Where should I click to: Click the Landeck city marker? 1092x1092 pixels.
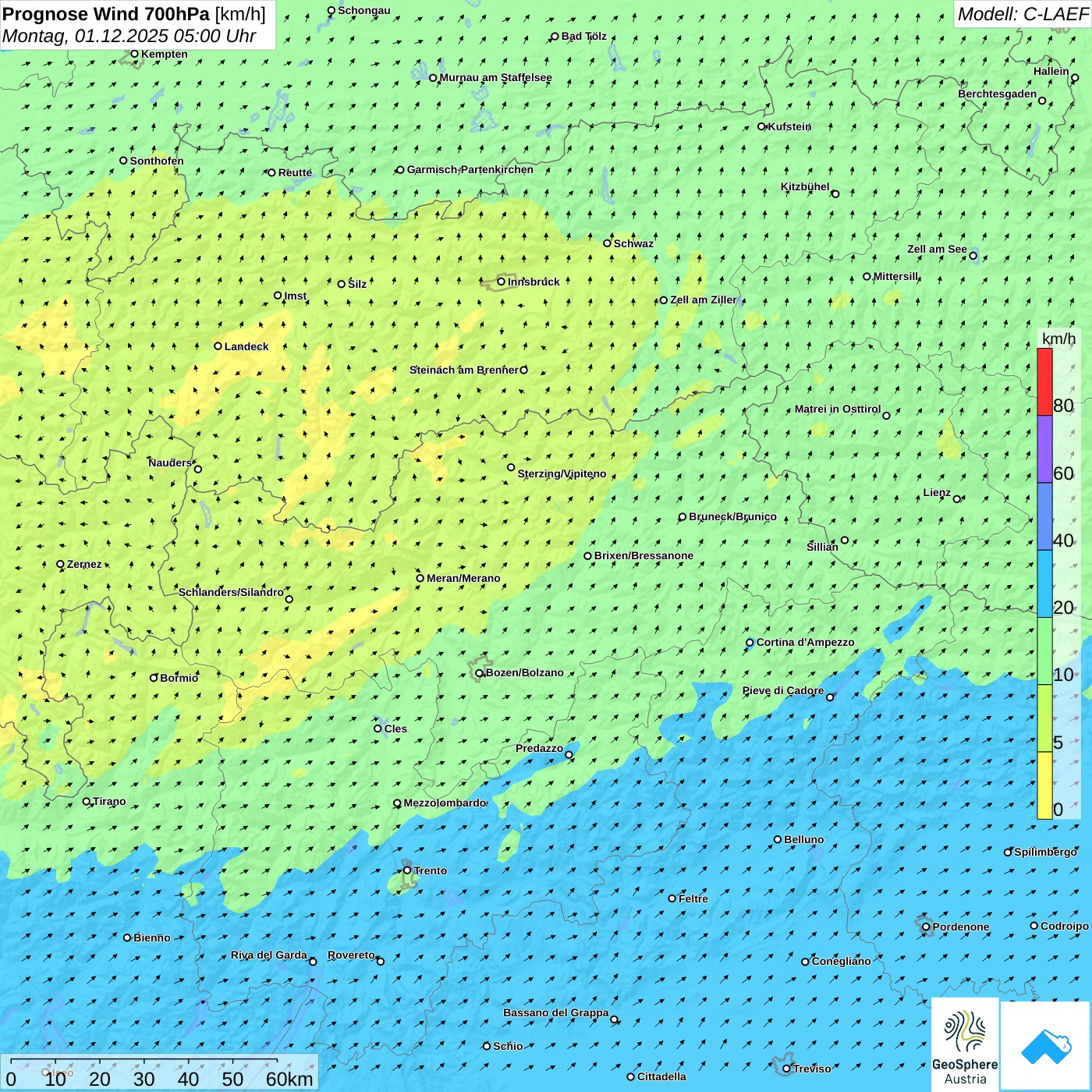click(218, 346)
